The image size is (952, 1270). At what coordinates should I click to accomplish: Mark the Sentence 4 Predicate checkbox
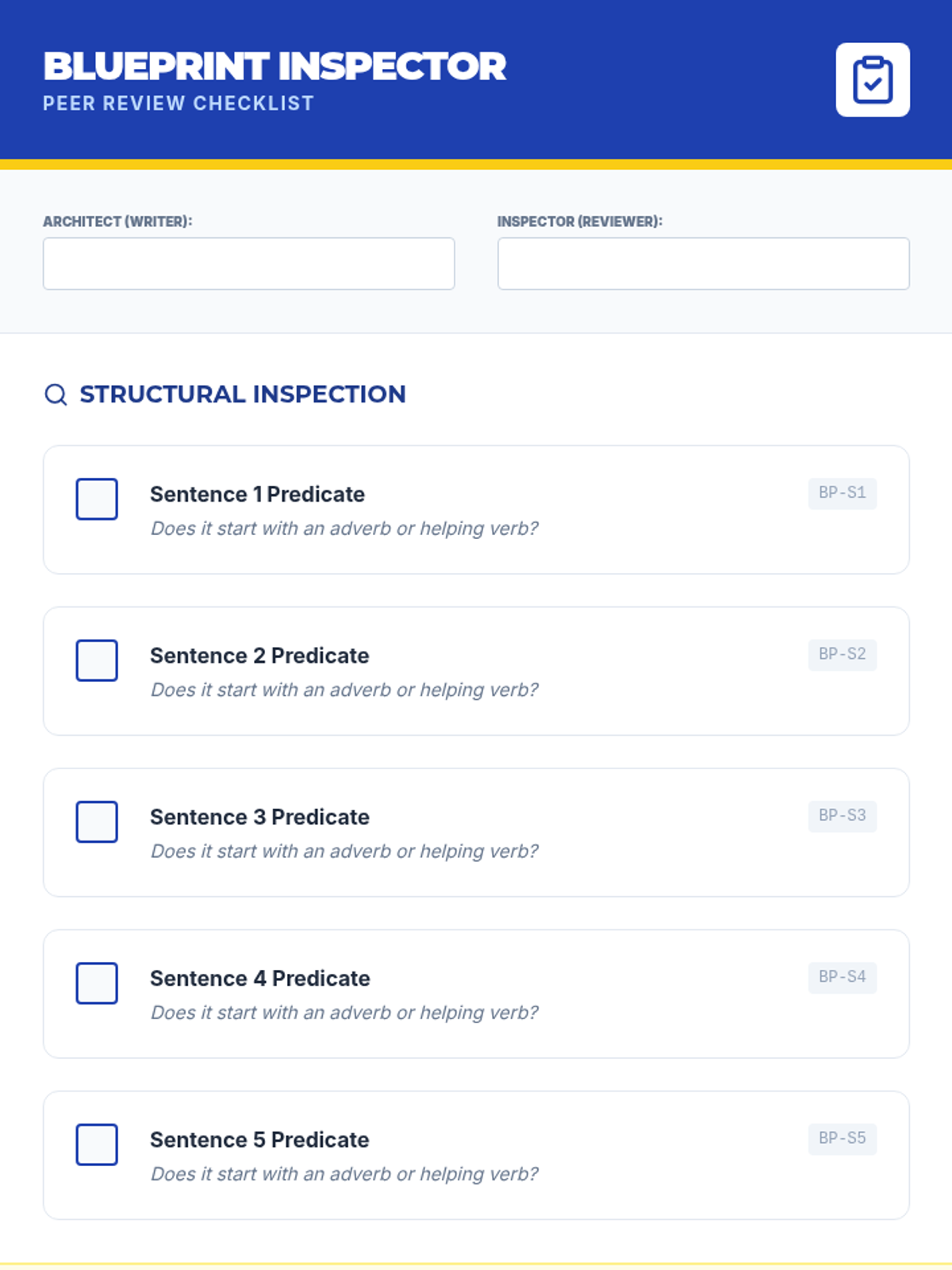coord(97,983)
